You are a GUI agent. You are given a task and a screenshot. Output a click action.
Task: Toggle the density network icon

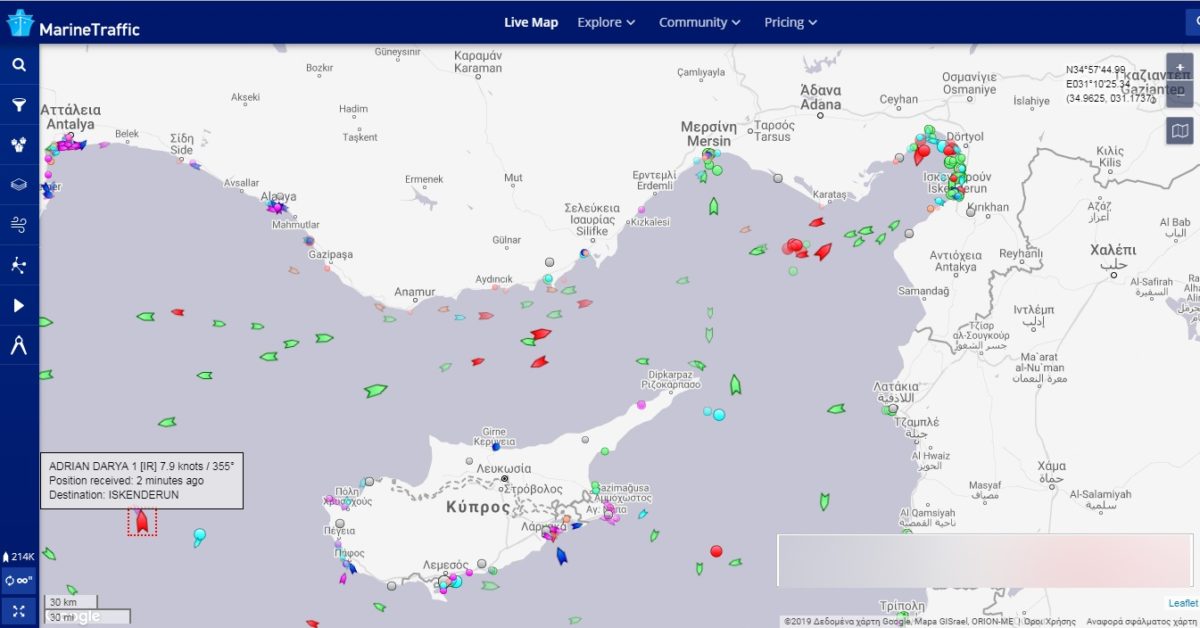coord(19,265)
